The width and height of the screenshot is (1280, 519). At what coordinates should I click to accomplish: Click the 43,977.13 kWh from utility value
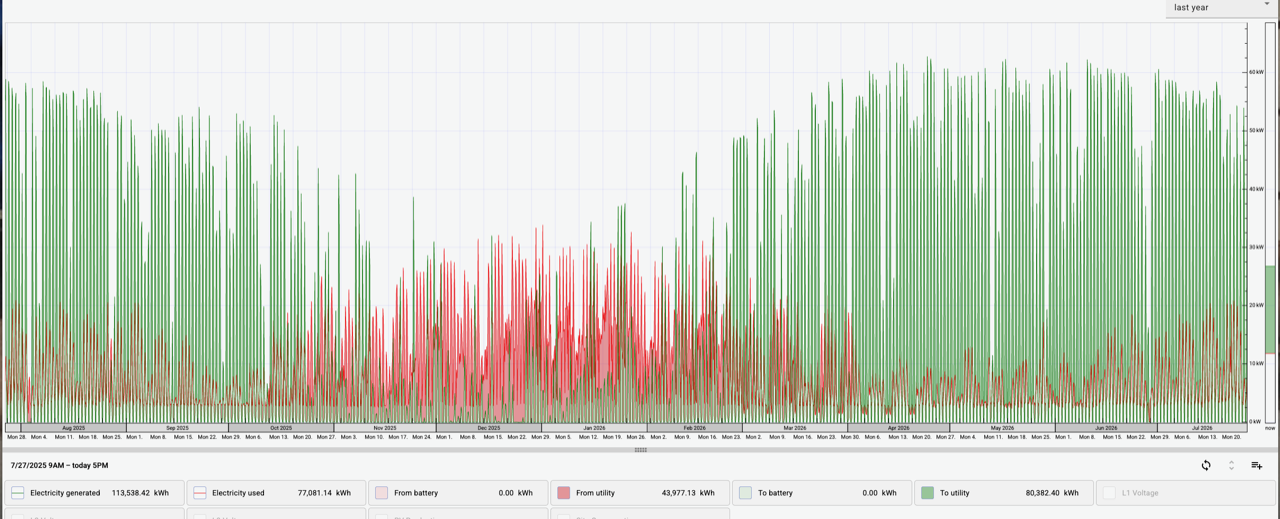coord(688,493)
